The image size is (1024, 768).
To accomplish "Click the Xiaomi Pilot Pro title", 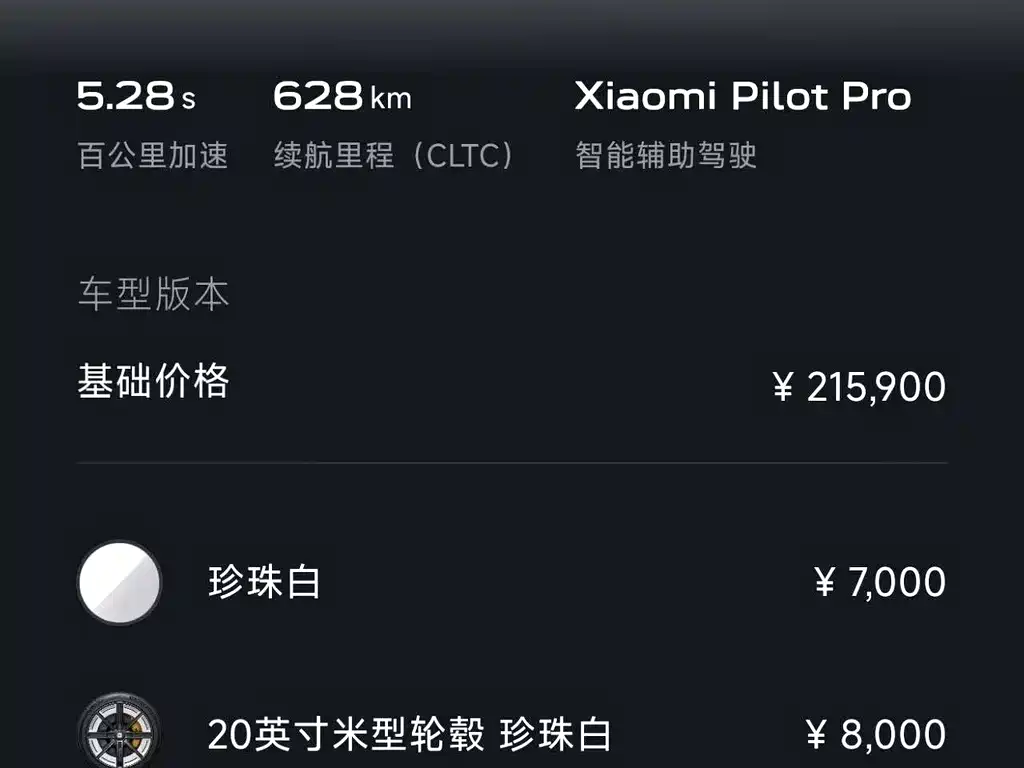I will 743,97.
